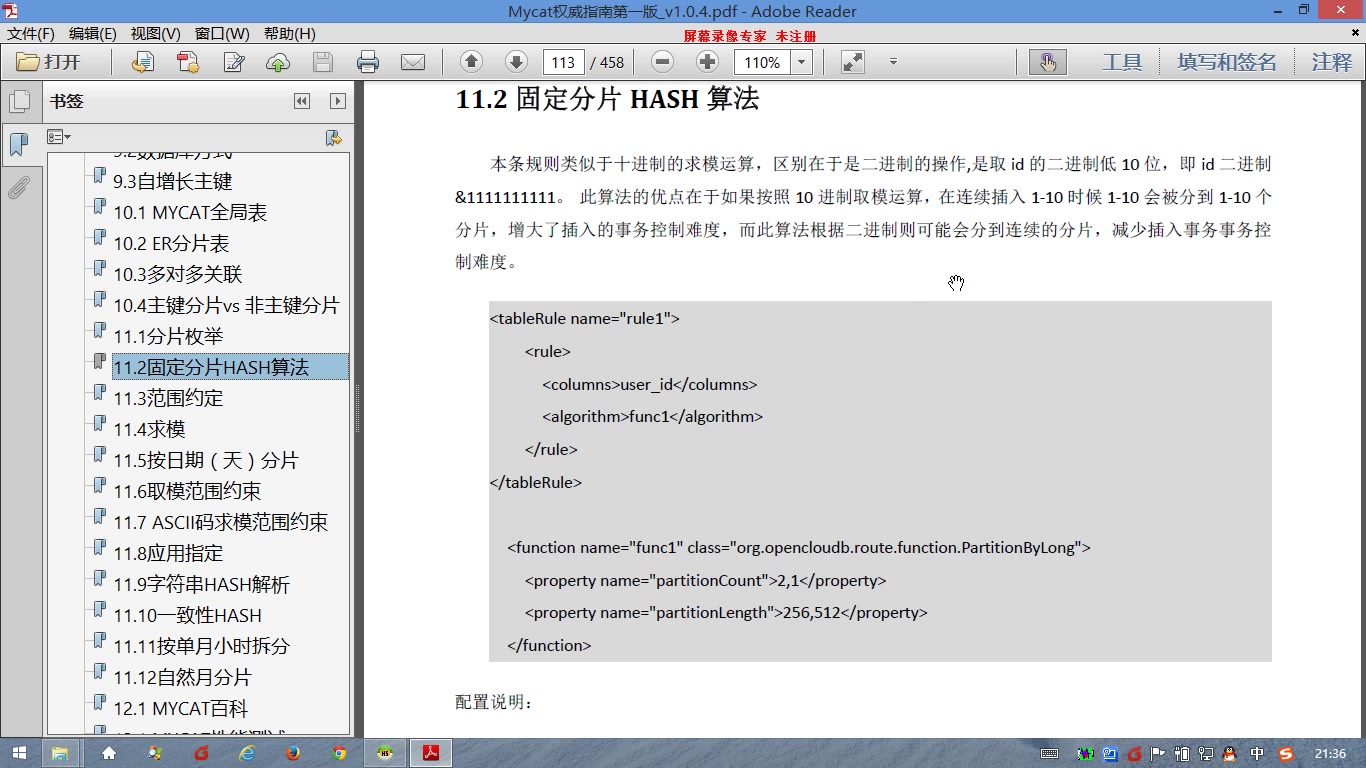Open a file with the 打开 button
Screen dimensions: 1366x768
coord(49,62)
